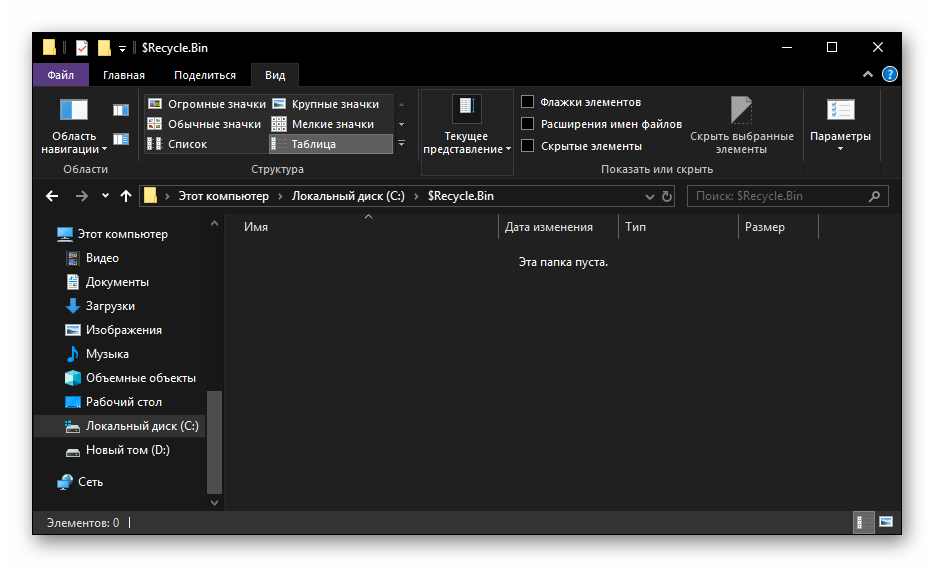Screen dimensions: 934x567
Task: Switch to the Главная ribbon tab
Action: 124,75
